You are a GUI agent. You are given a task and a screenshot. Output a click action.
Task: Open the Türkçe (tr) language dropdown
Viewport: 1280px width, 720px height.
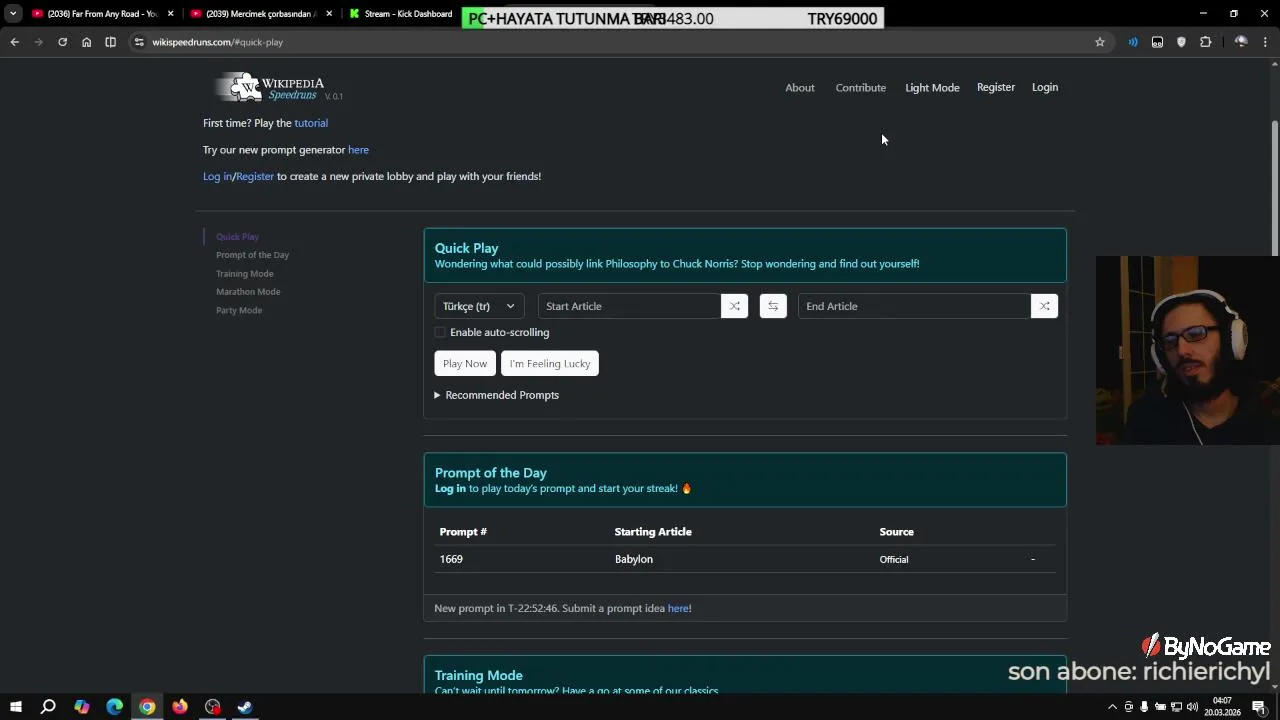click(x=479, y=306)
